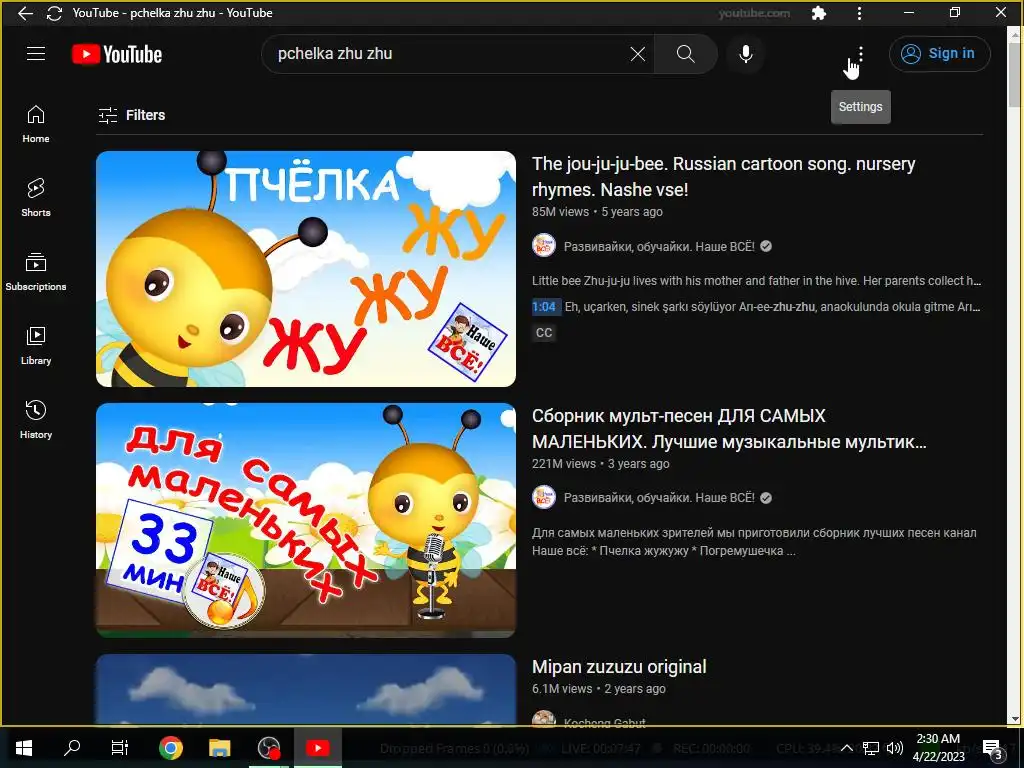Click the YouTube logo
The image size is (1024, 768).
click(117, 54)
